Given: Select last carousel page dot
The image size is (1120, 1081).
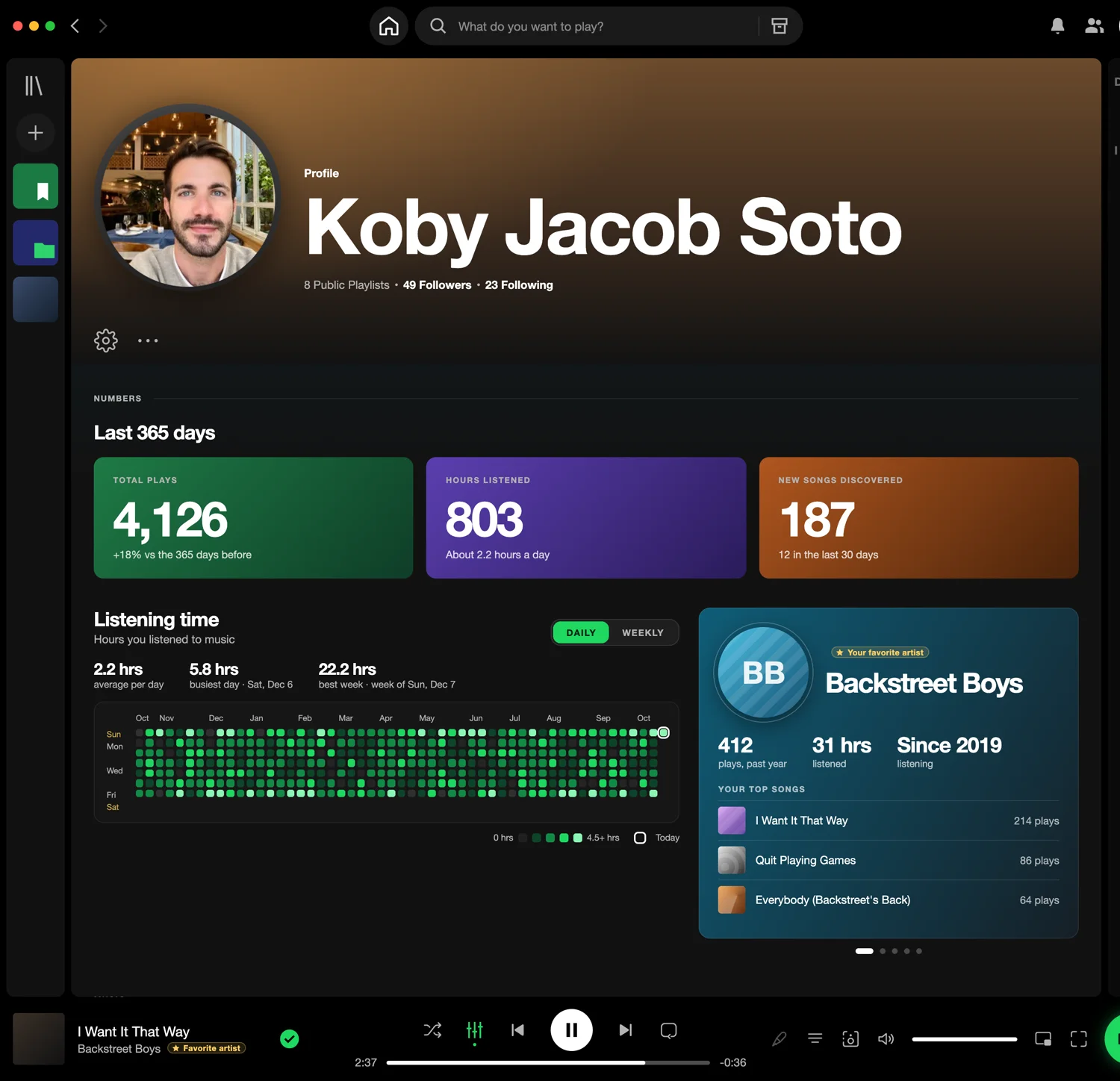Looking at the screenshot, I should (x=919, y=951).
